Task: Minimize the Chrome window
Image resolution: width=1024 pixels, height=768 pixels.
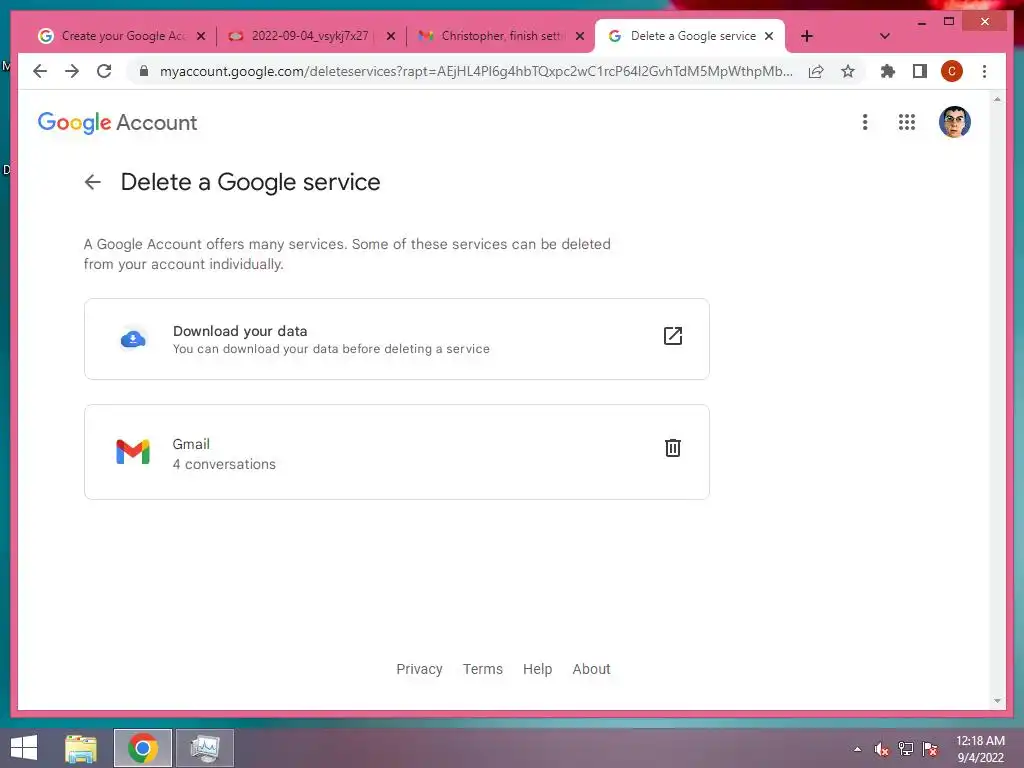Action: click(921, 22)
